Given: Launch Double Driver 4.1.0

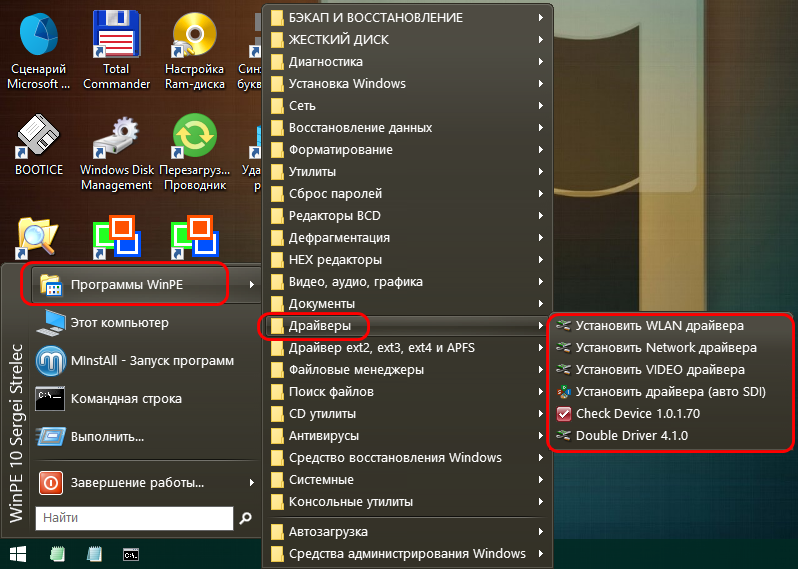Looking at the screenshot, I should point(670,436).
